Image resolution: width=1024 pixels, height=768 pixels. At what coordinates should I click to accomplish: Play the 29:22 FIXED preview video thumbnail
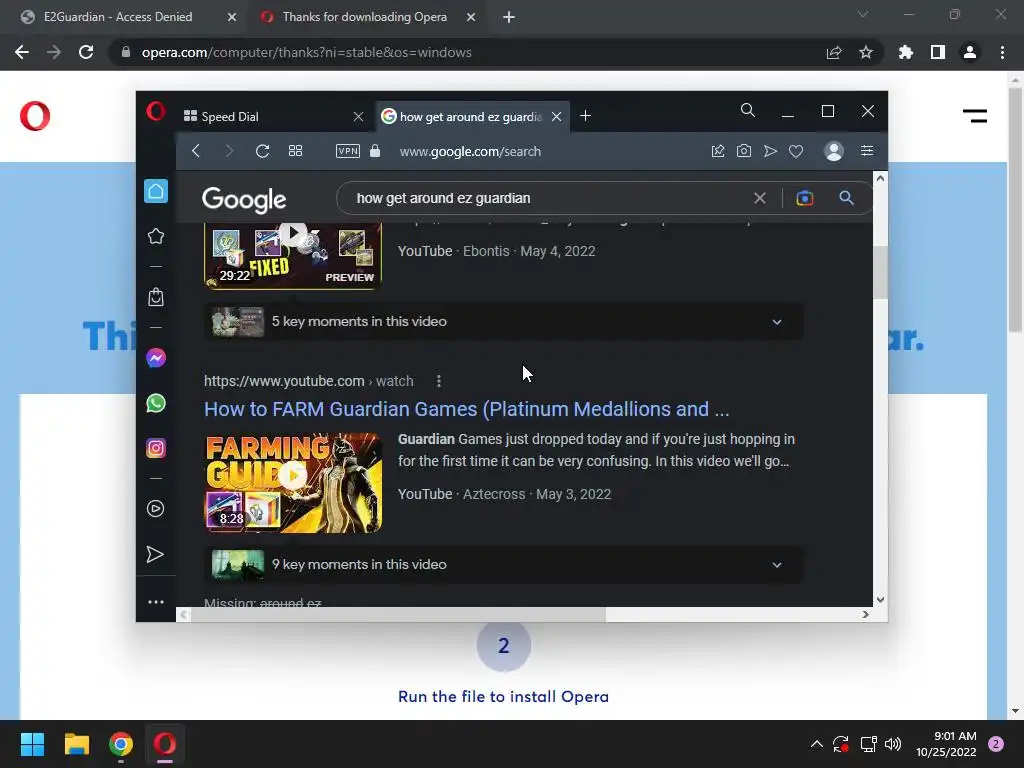tap(293, 255)
